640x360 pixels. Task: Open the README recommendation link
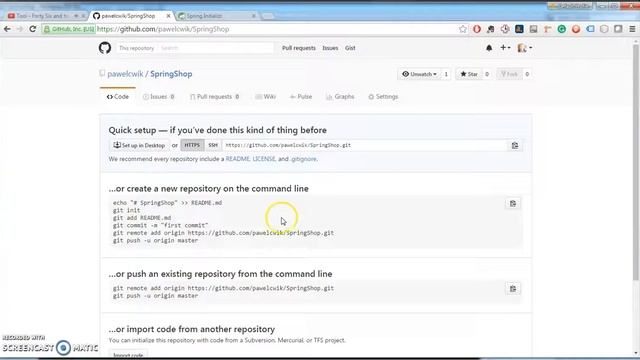click(238, 159)
